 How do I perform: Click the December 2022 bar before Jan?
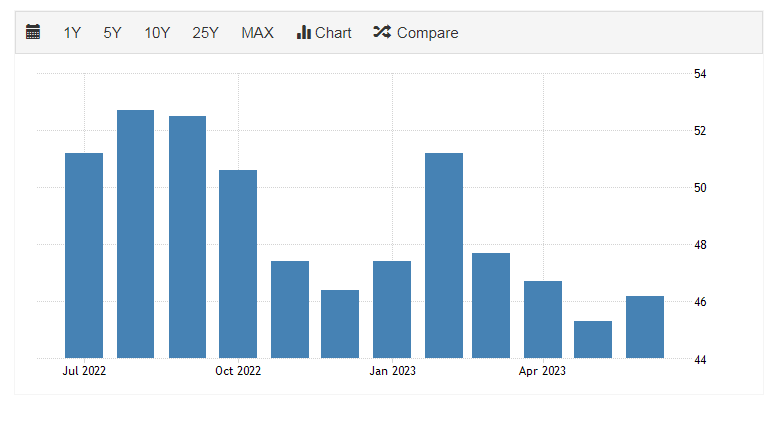(x=340, y=323)
